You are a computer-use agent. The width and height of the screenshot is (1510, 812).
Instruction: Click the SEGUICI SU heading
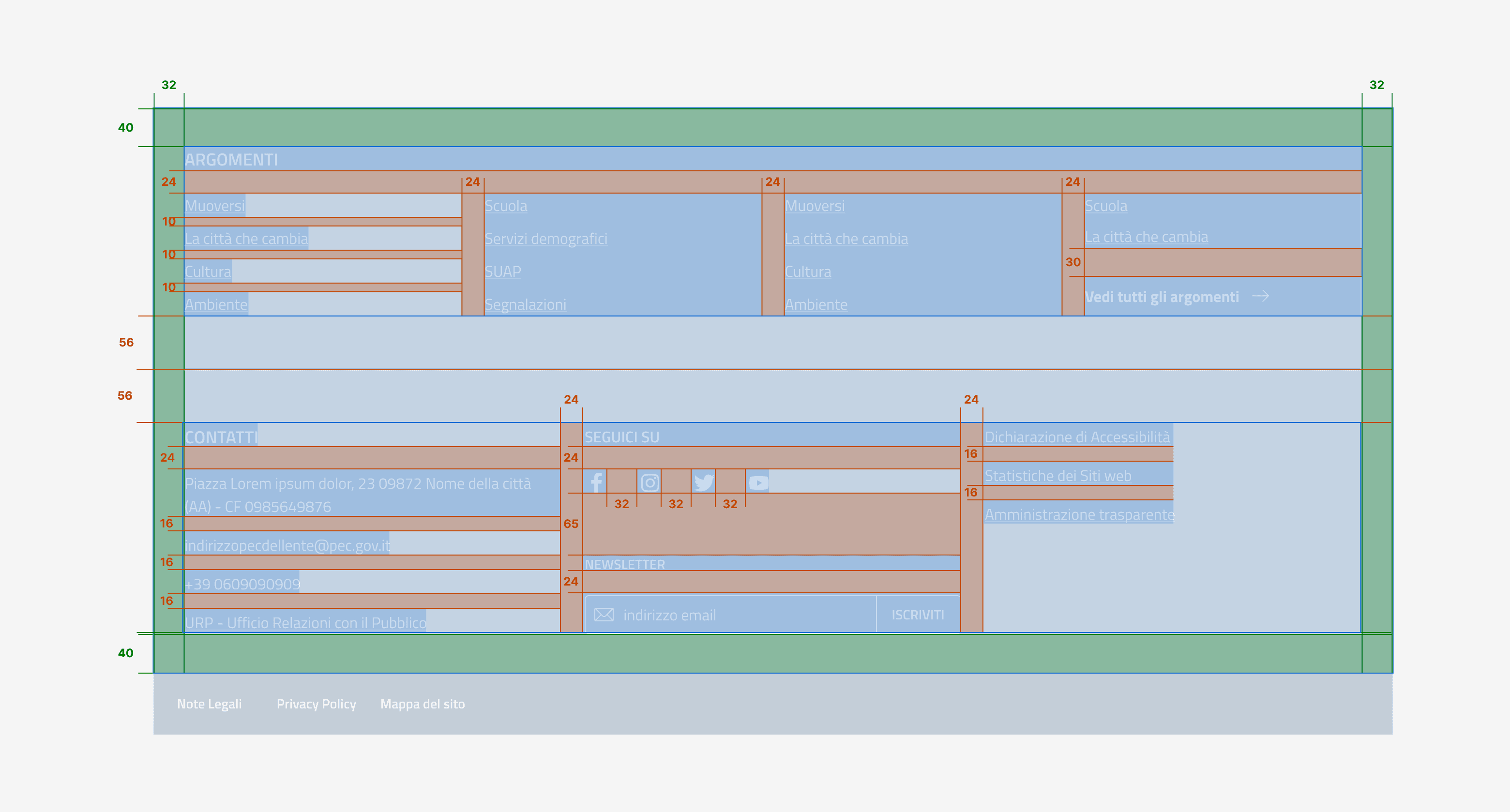pyautogui.click(x=622, y=437)
